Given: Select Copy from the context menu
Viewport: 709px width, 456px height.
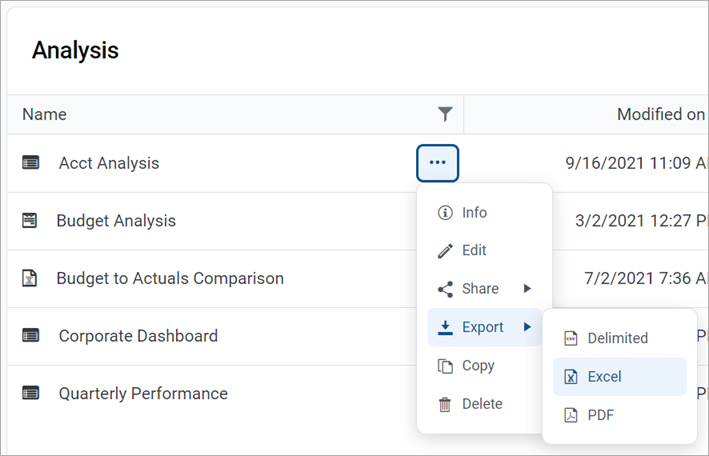Looking at the screenshot, I should click(x=478, y=366).
